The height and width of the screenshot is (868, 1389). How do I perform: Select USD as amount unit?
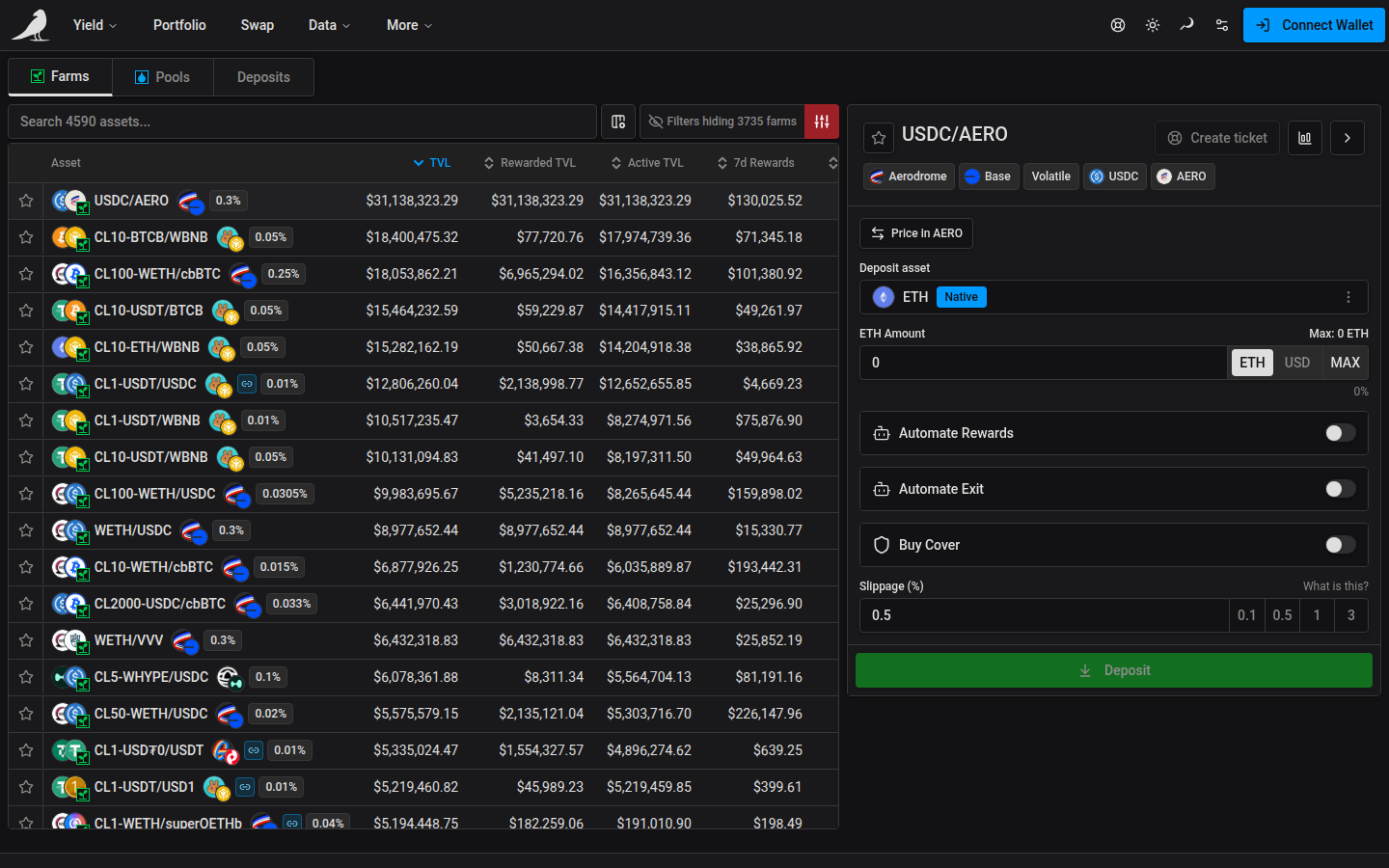1297,363
